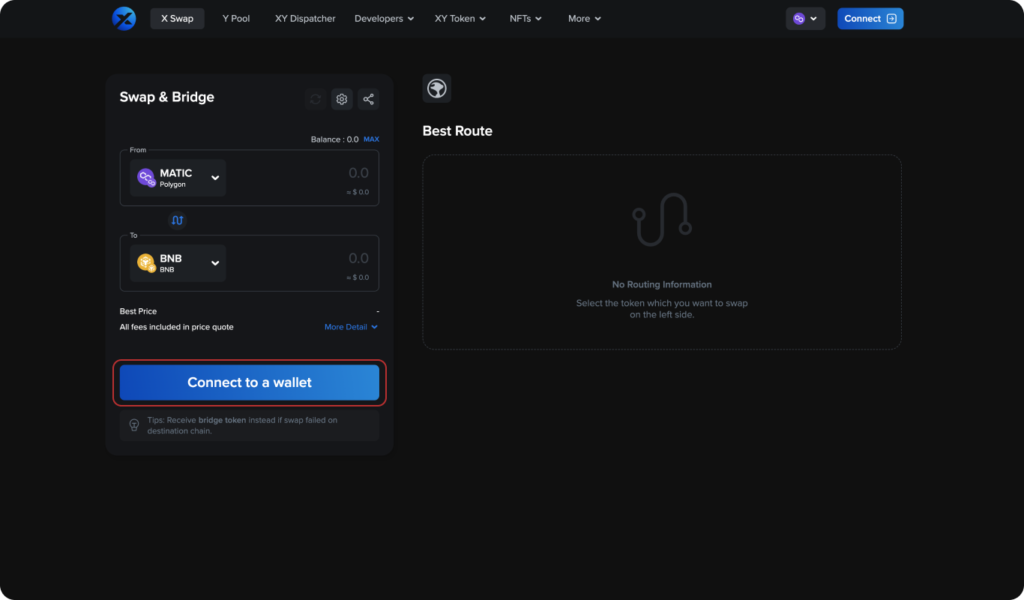Screen dimensions: 1024x600
Task: Select the X Swap tab
Action: 177,19
